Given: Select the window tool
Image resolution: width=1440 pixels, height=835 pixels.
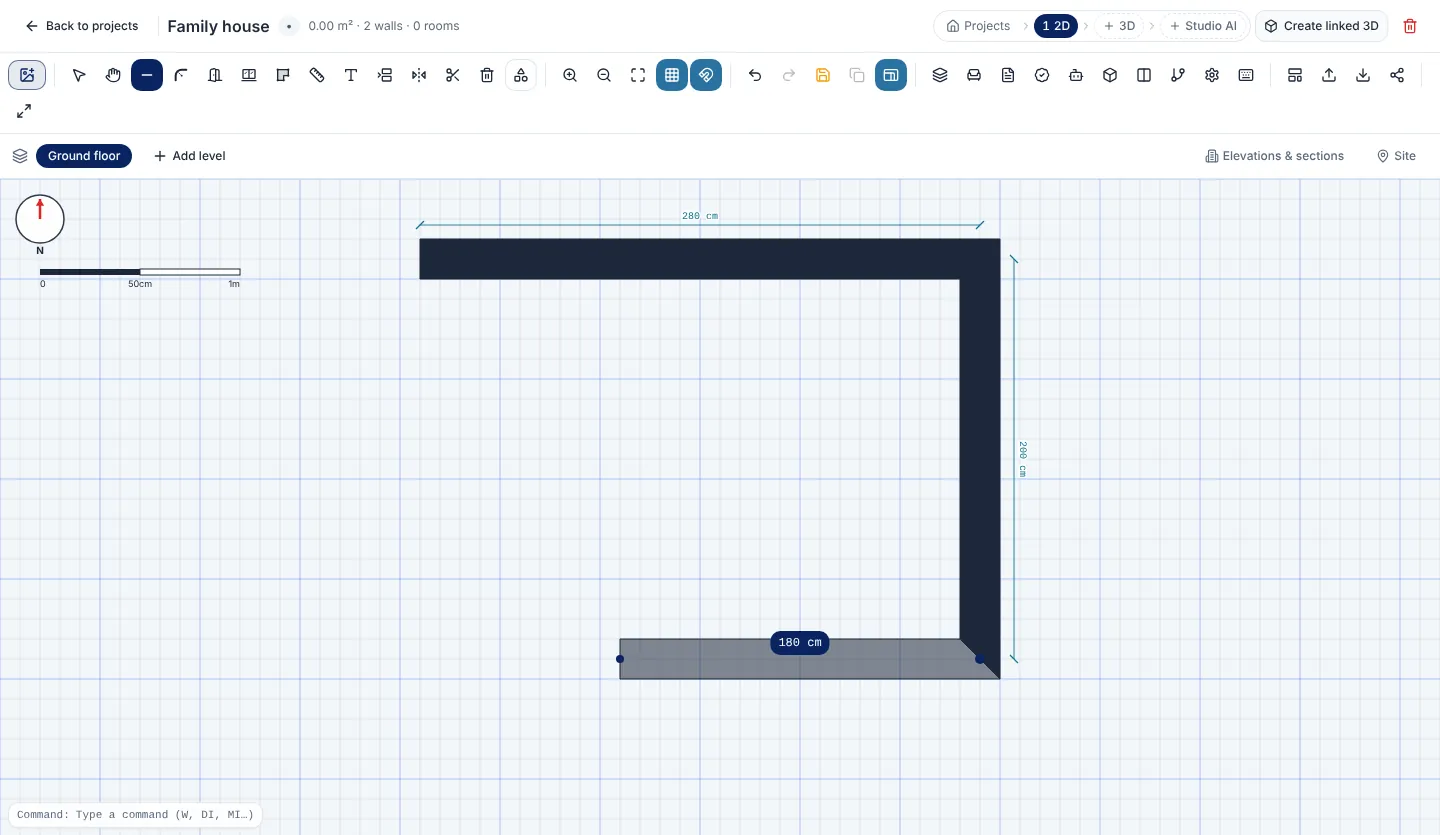Looking at the screenshot, I should [249, 75].
